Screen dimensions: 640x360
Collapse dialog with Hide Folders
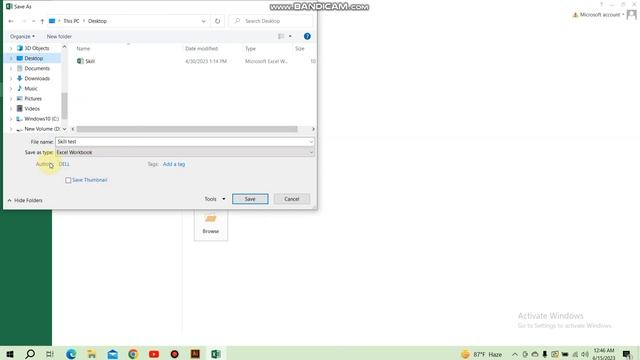[x=25, y=200]
